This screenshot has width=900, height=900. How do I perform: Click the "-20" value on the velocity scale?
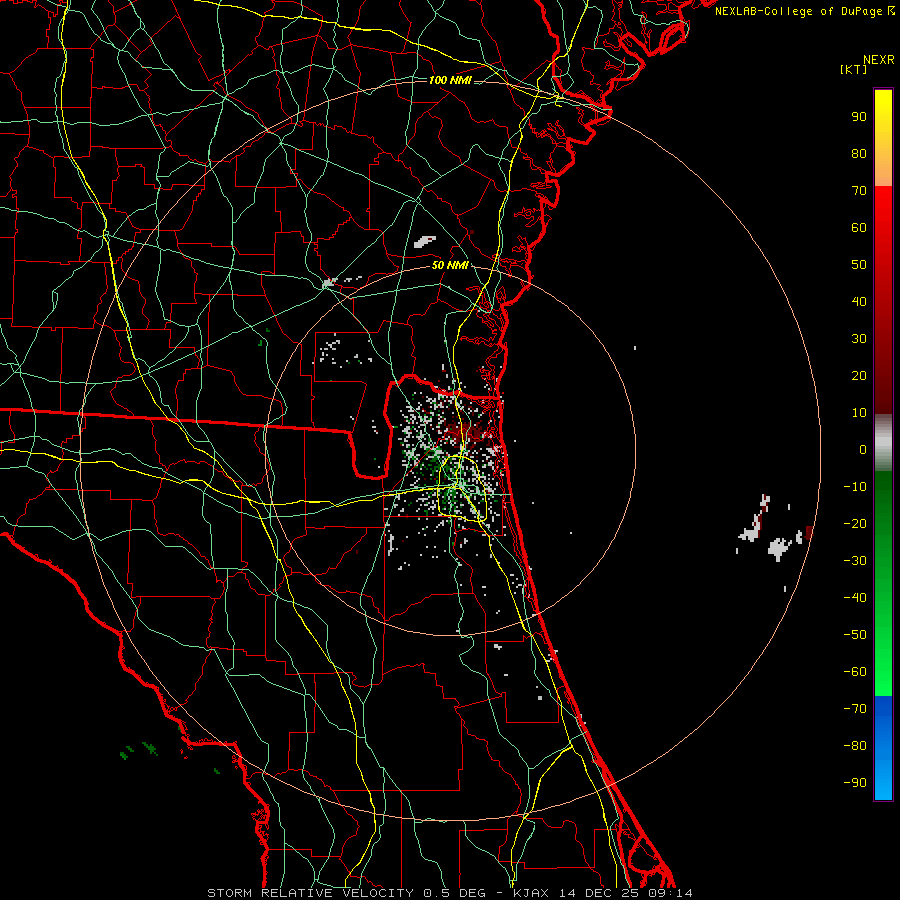coord(855,524)
